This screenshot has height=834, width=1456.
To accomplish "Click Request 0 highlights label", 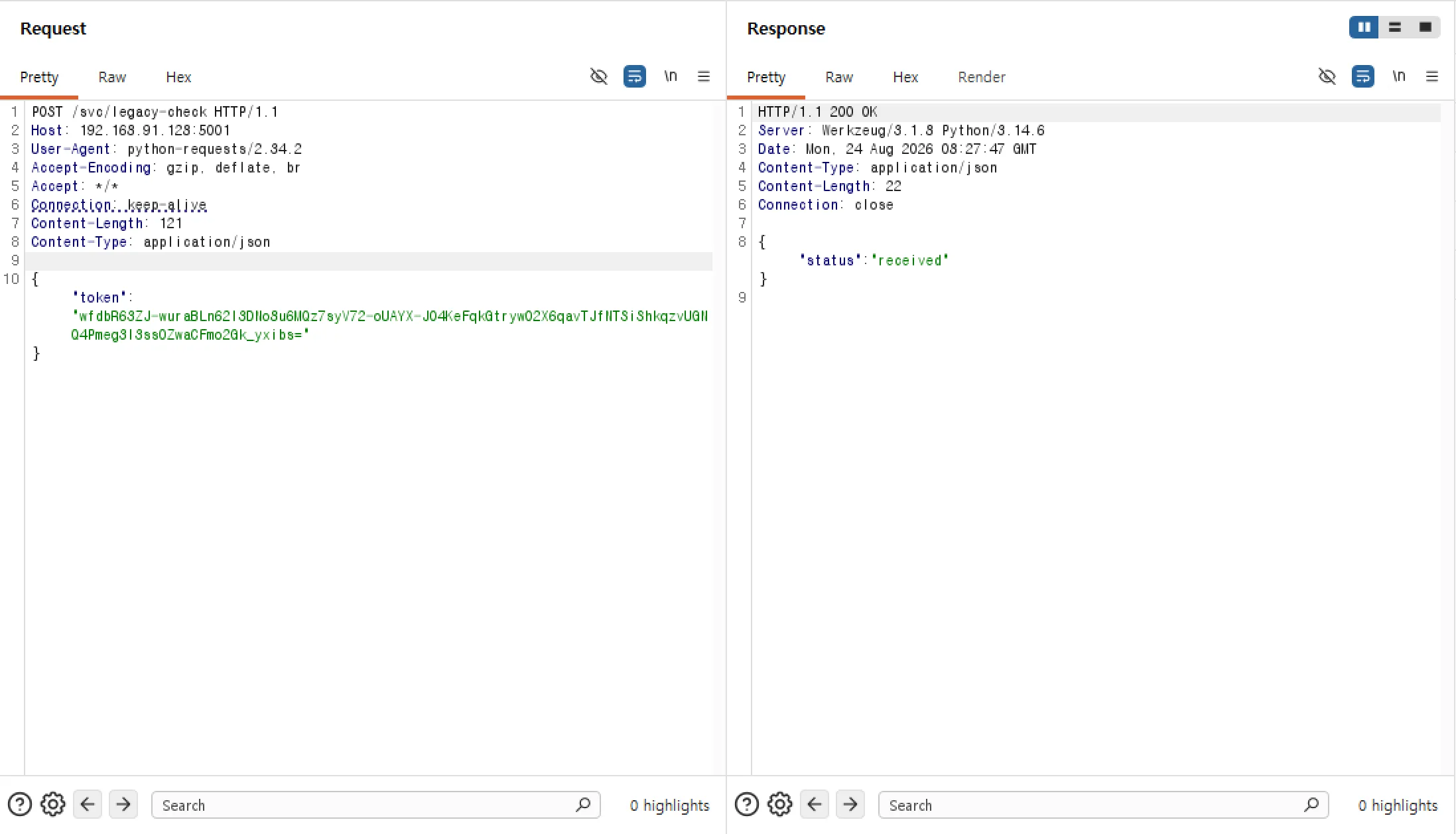I will (x=669, y=805).
